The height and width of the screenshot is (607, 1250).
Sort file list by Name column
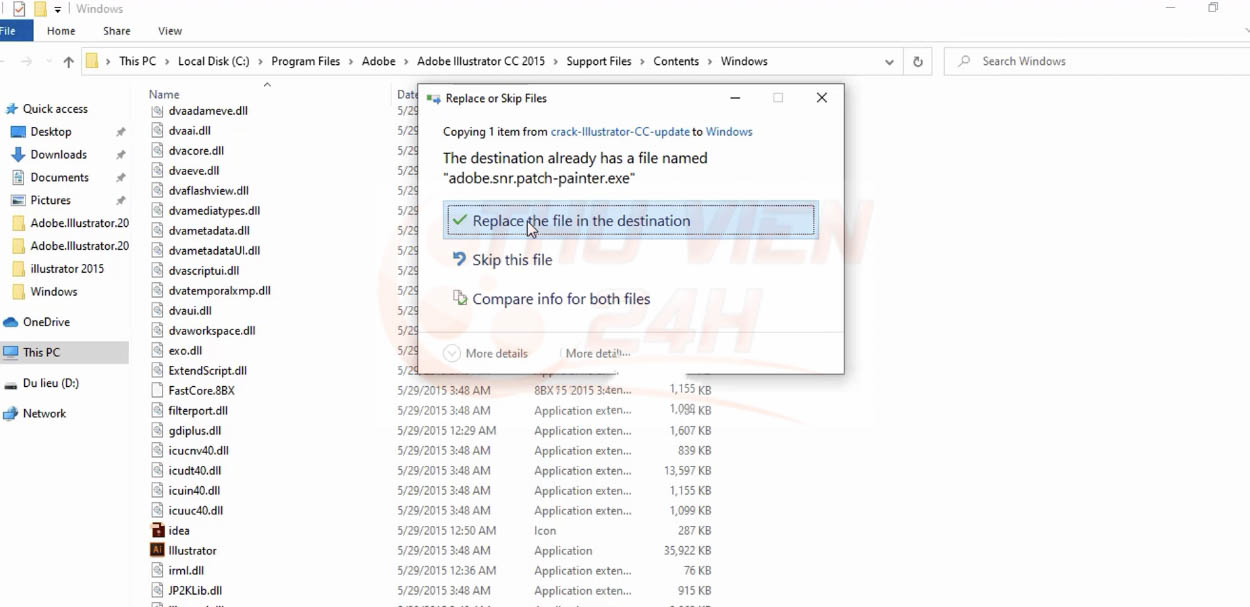(x=164, y=95)
